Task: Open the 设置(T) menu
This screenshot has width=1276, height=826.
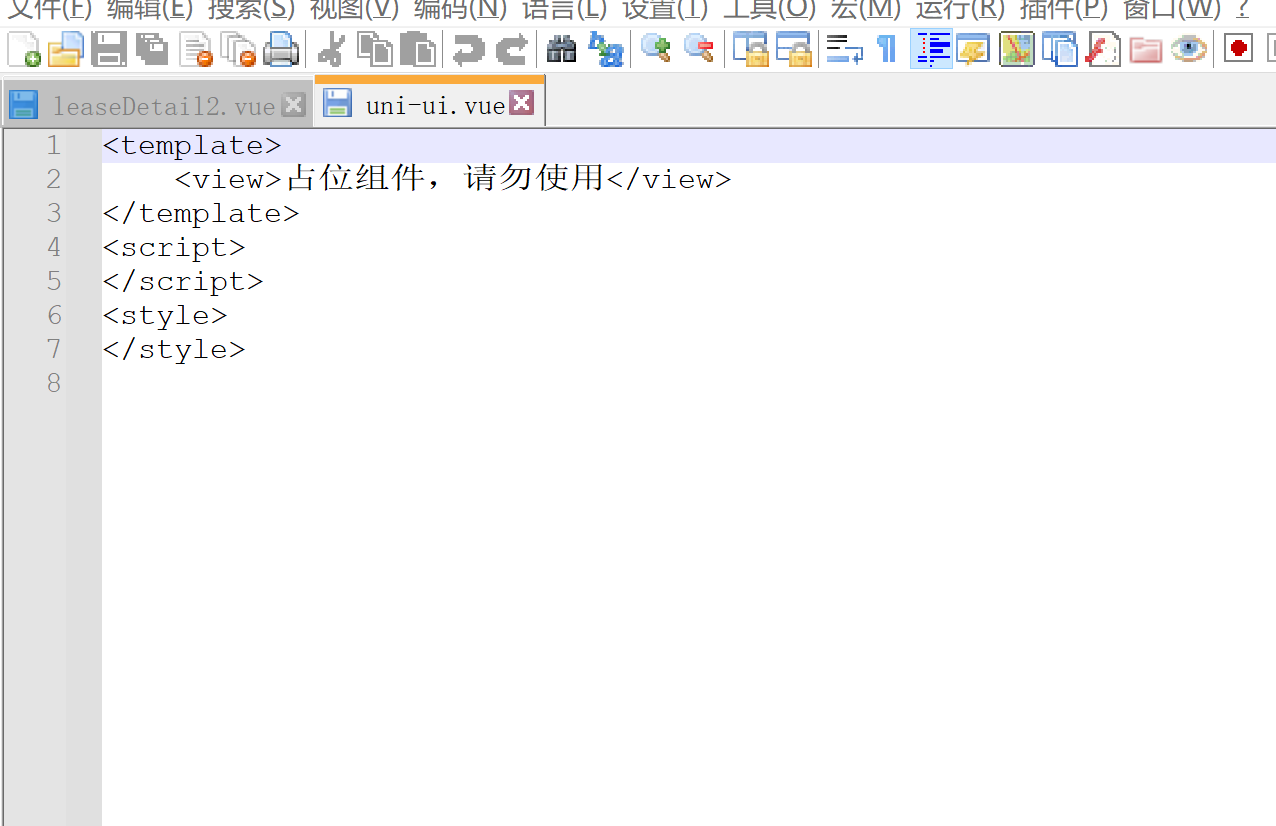Action: (x=665, y=9)
